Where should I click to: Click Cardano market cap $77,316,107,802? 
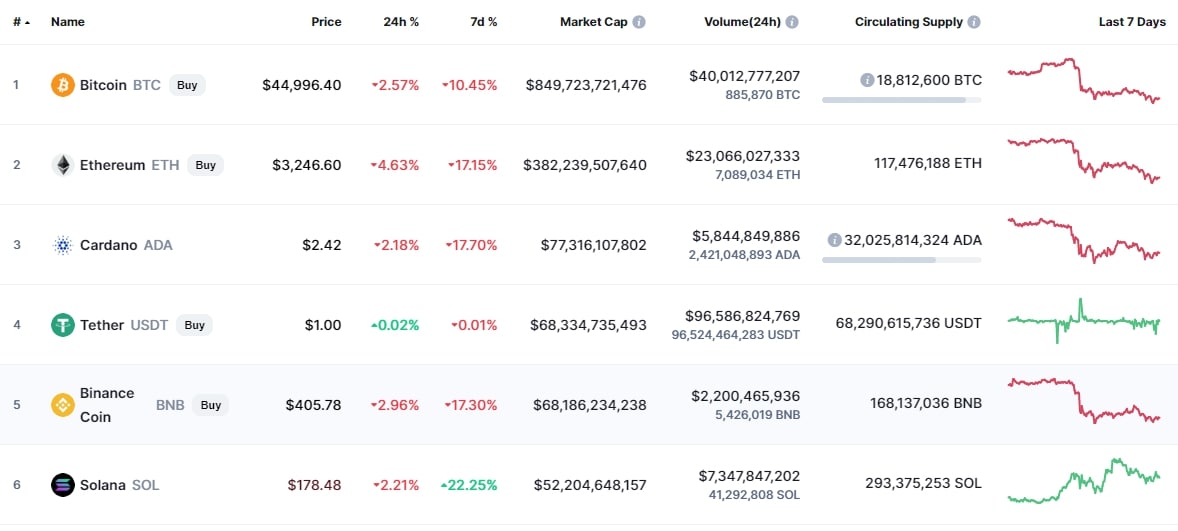point(594,245)
